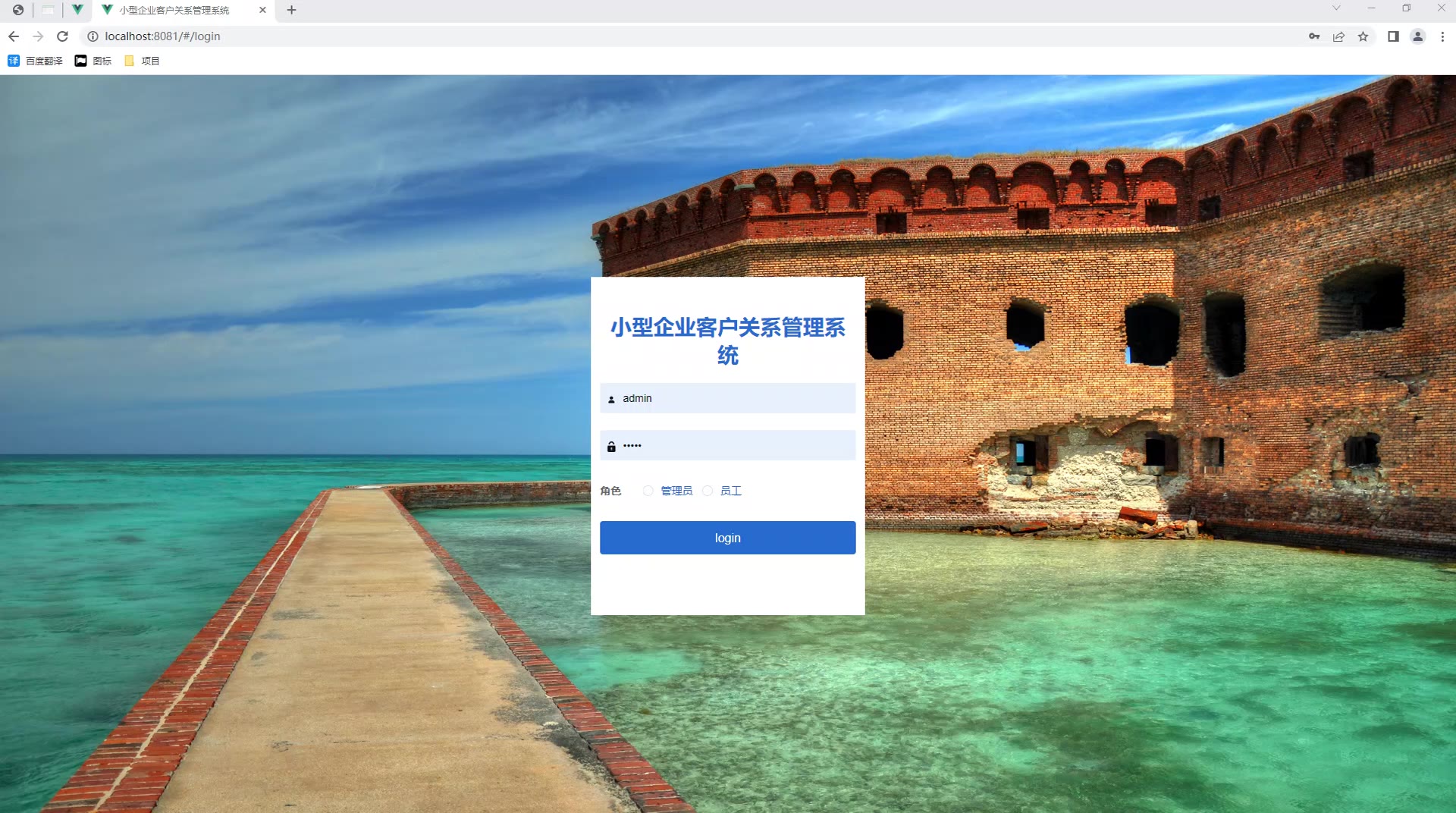This screenshot has width=1456, height=813.
Task: Select the 管理员 radio button
Action: click(x=648, y=491)
